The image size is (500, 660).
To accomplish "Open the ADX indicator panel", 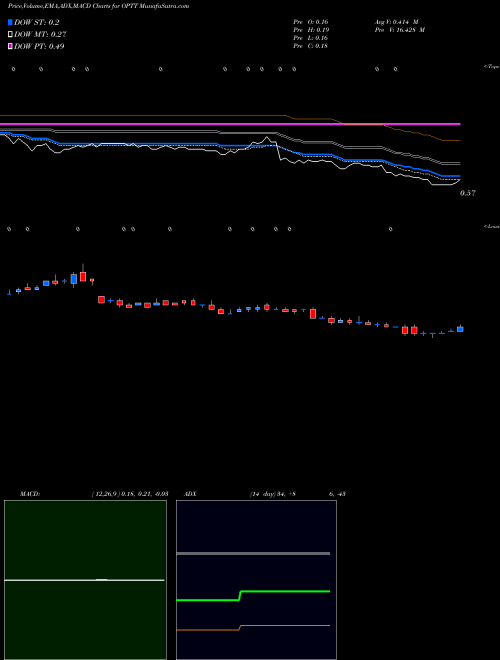I will pos(256,580).
